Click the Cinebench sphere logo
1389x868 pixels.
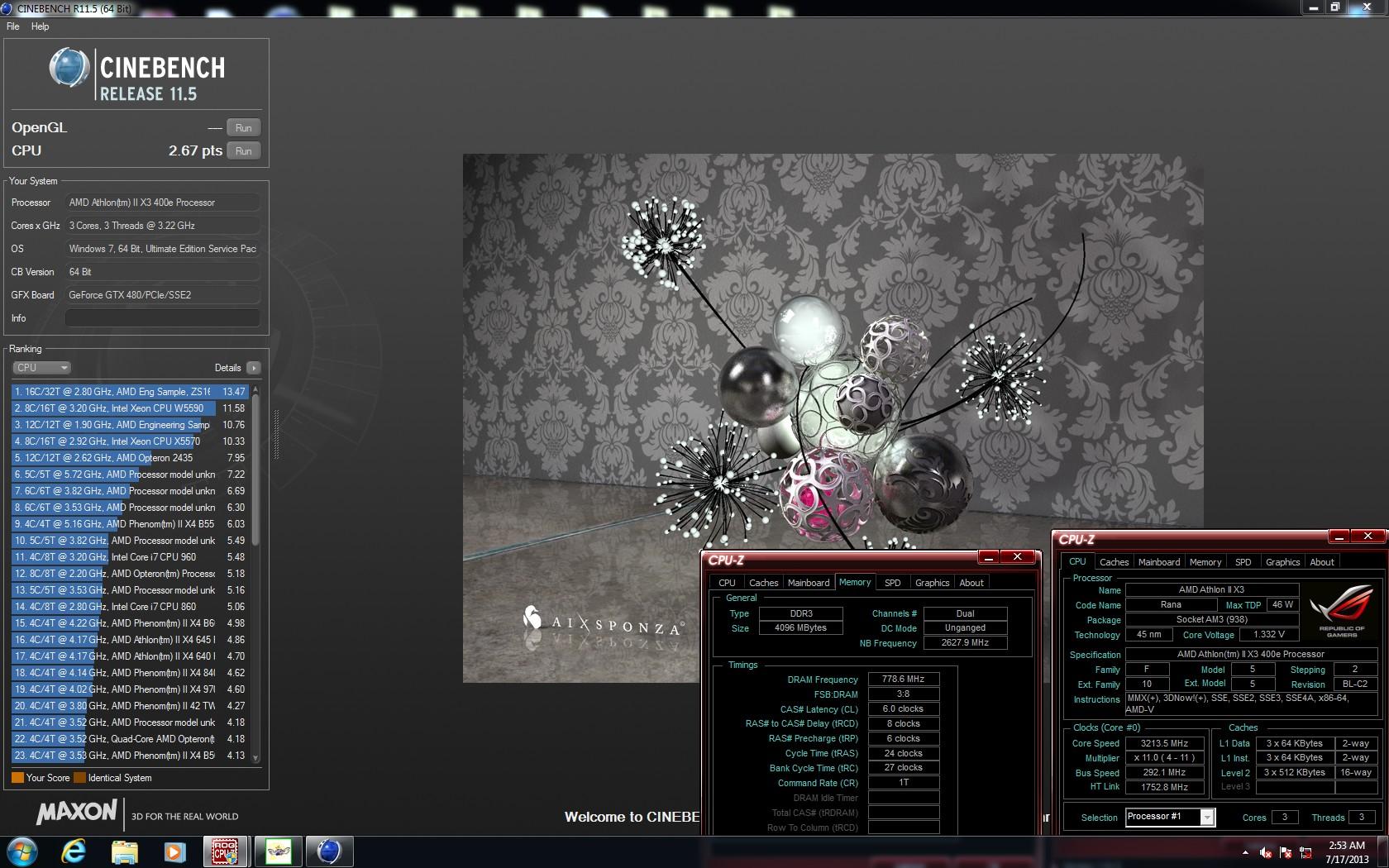pyautogui.click(x=69, y=68)
